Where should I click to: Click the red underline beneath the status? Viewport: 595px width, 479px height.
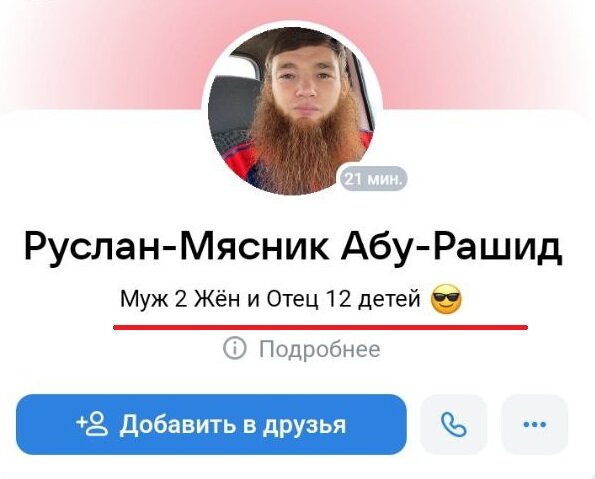tap(320, 327)
